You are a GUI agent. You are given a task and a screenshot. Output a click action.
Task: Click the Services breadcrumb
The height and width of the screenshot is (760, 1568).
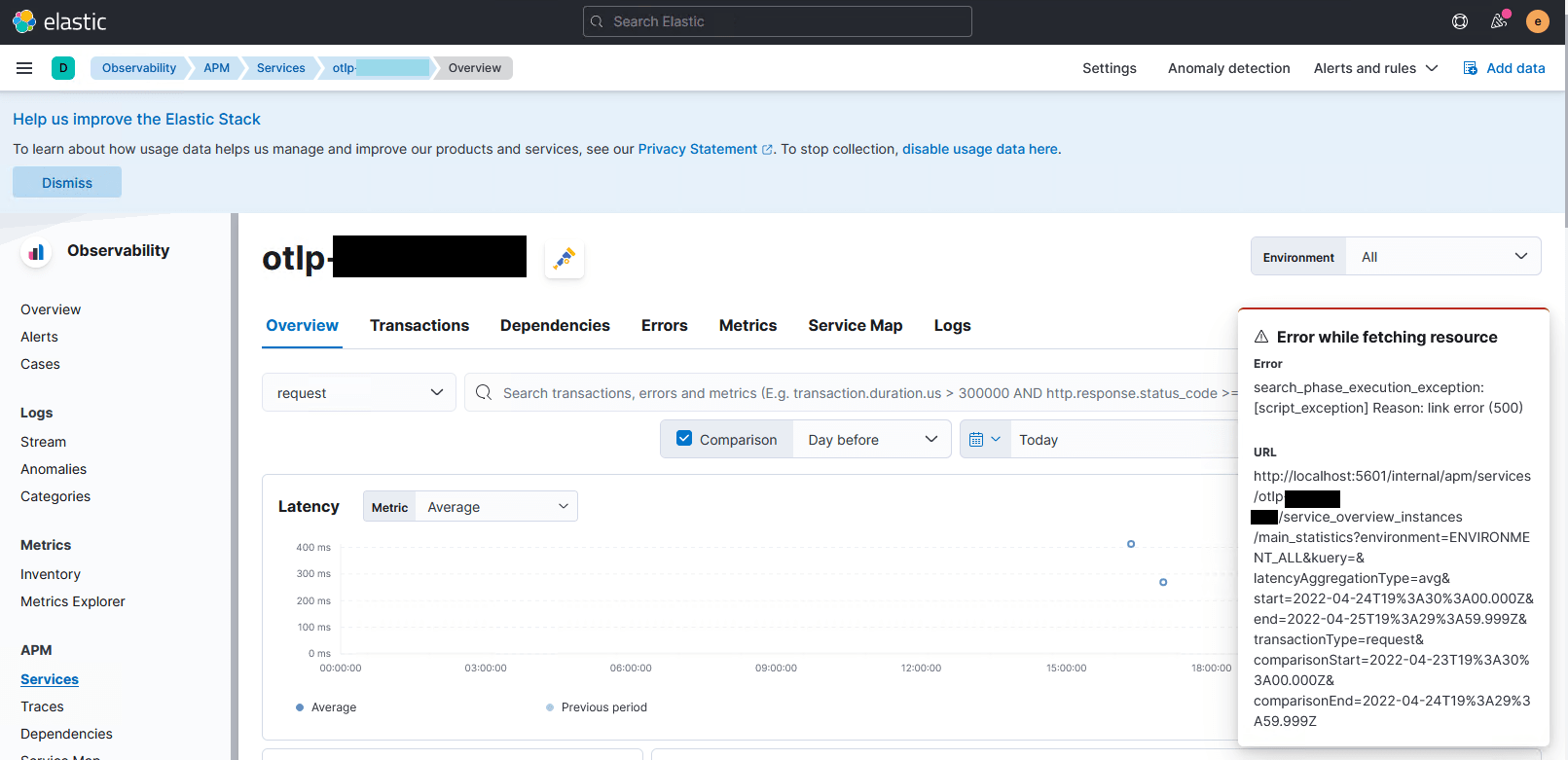point(281,68)
